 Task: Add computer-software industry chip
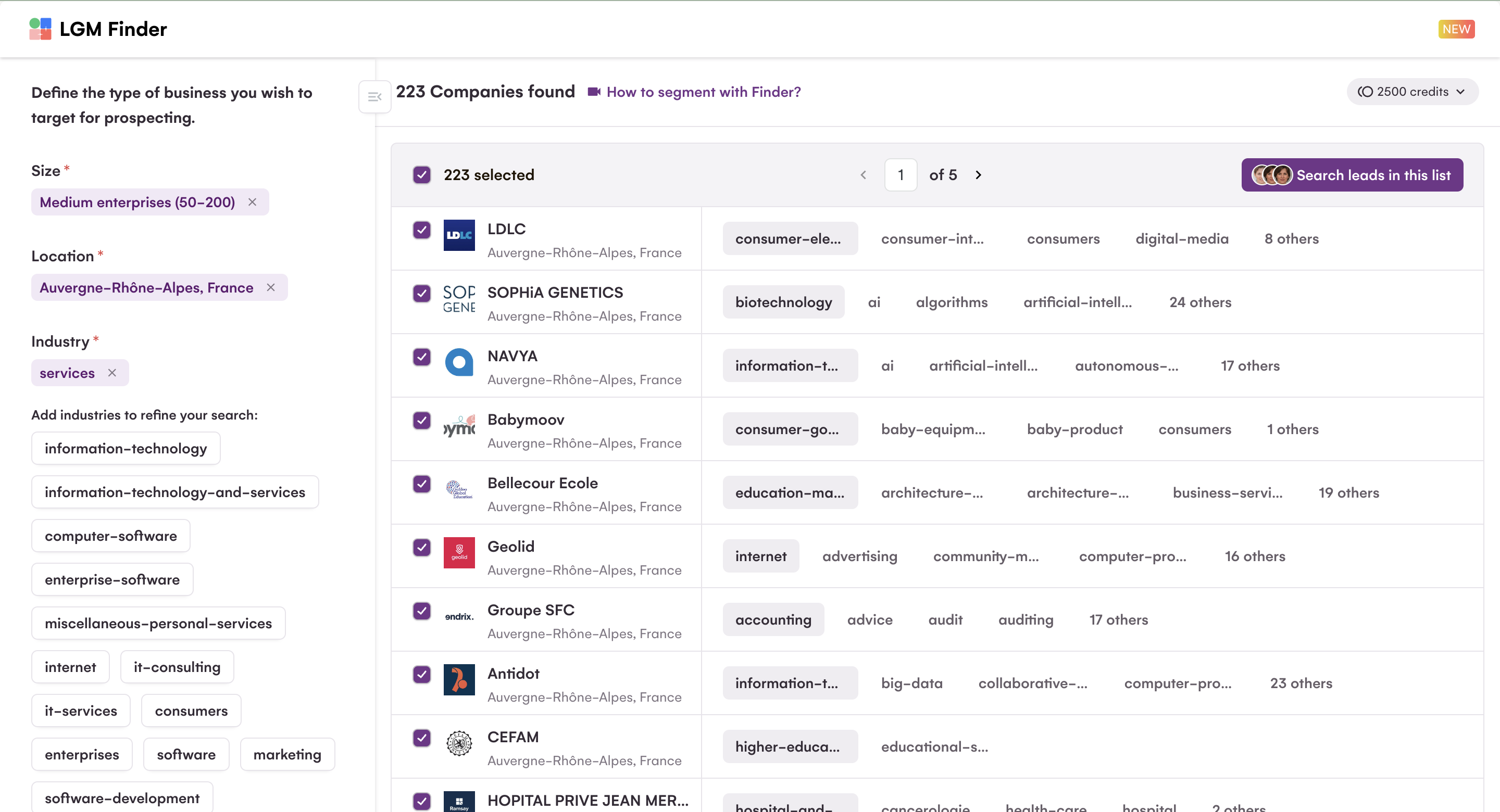click(110, 536)
